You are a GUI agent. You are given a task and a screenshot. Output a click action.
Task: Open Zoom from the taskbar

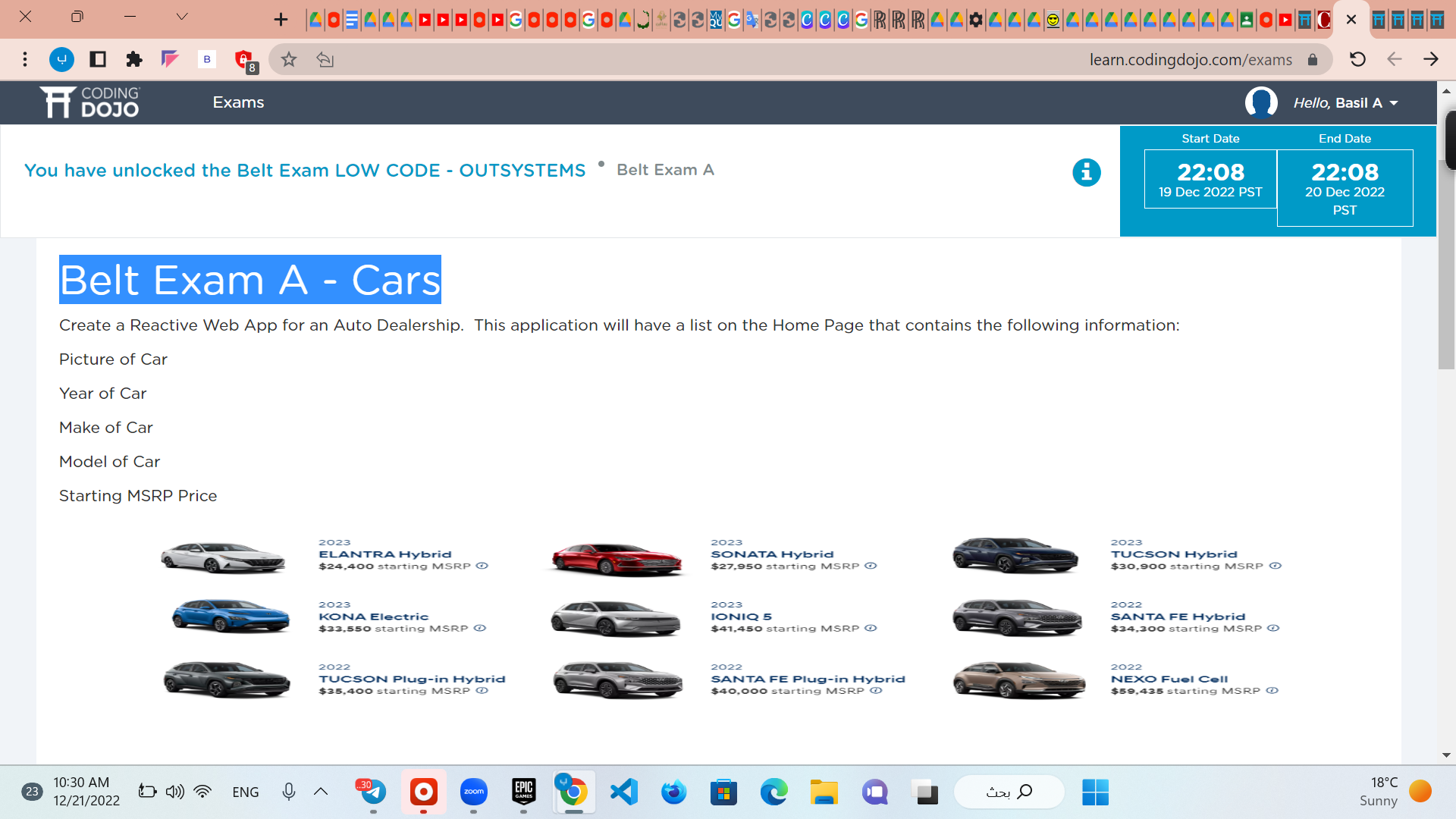pos(474,792)
